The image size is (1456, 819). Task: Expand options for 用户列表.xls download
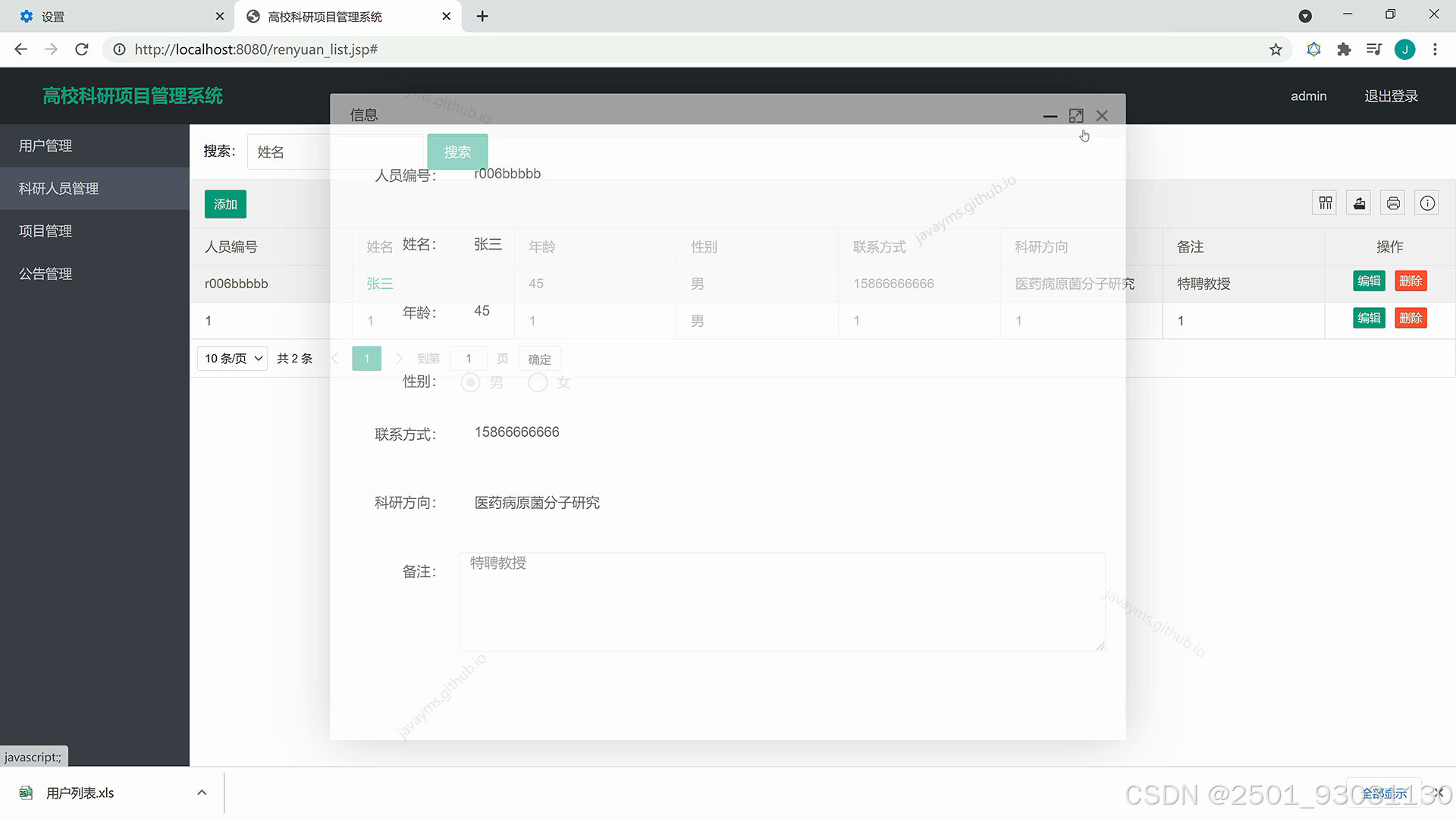pos(202,792)
